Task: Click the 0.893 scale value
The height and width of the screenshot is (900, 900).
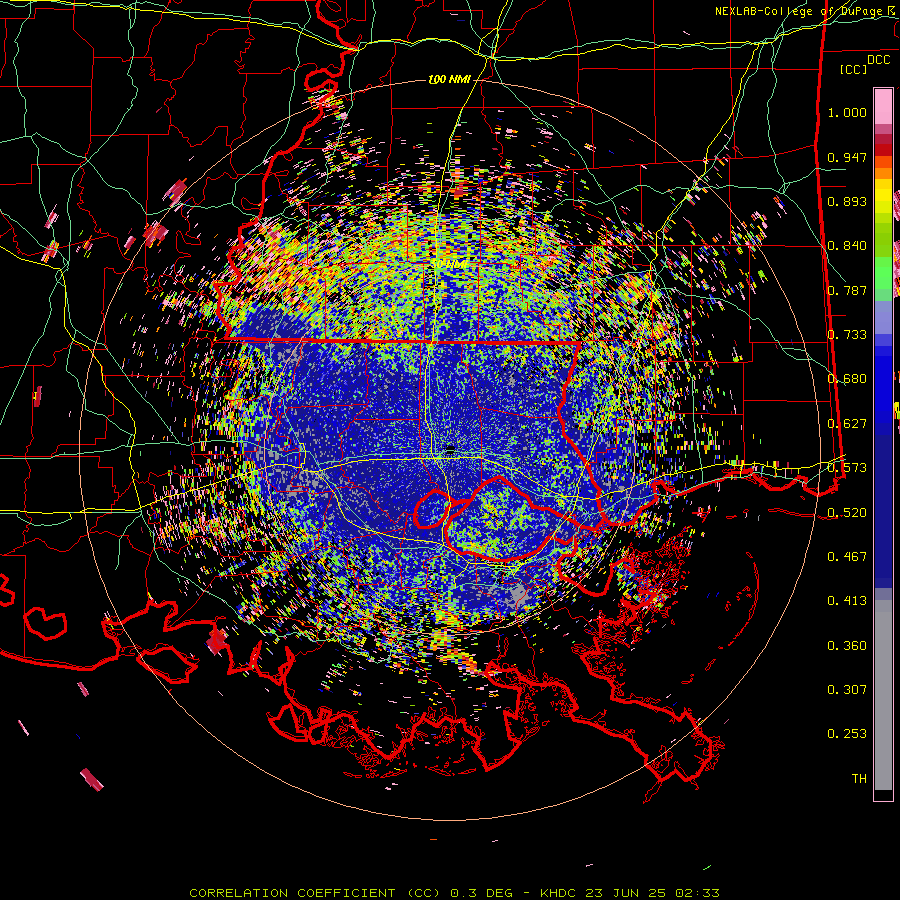Action: coord(847,201)
